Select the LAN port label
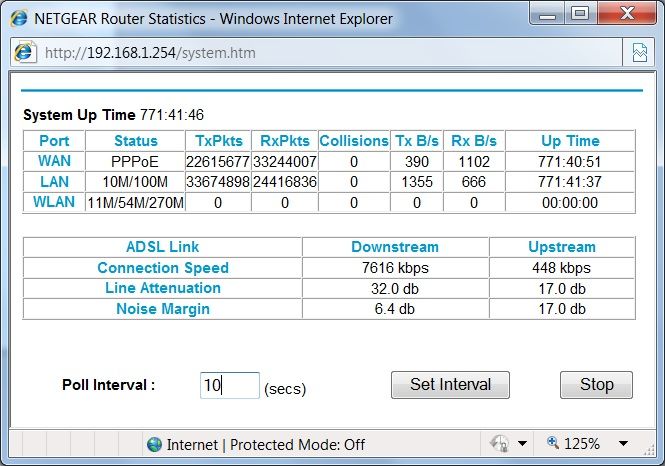Viewport: 665px width, 466px height. click(x=54, y=182)
